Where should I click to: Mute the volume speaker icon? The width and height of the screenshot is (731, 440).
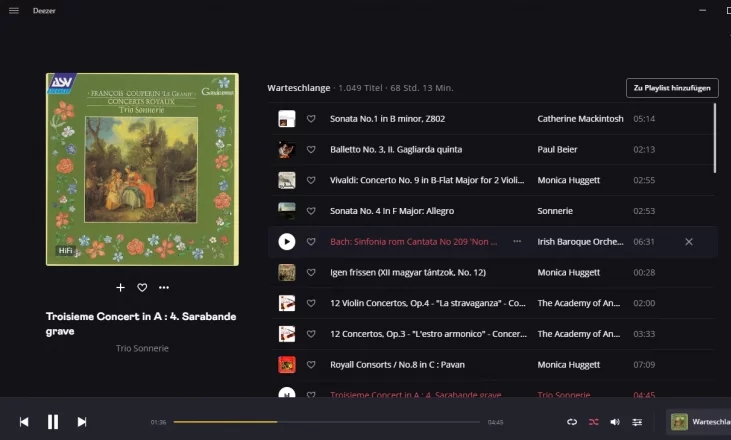pyautogui.click(x=615, y=422)
